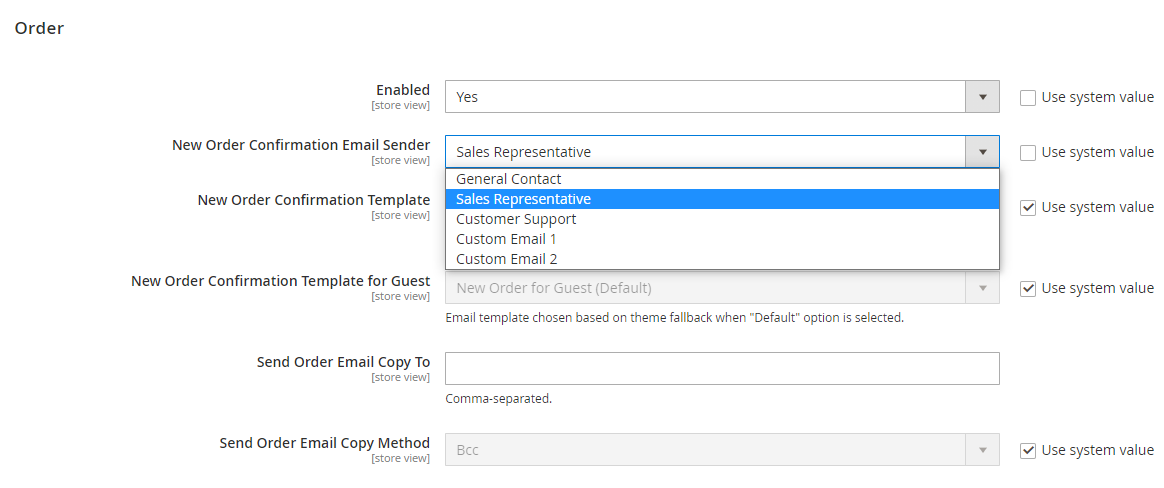Open the Enabled Yes select box

pyautogui.click(x=722, y=97)
